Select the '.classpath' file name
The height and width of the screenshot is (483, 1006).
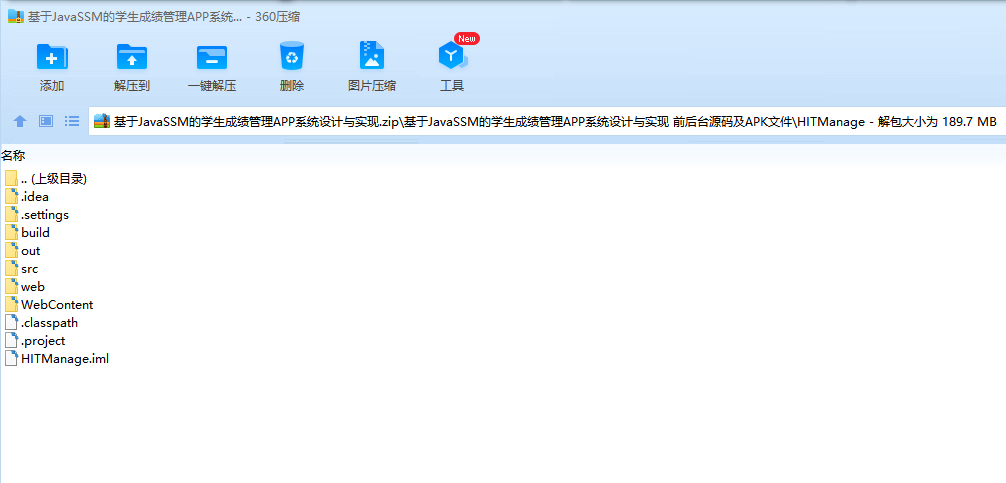pyautogui.click(x=49, y=323)
